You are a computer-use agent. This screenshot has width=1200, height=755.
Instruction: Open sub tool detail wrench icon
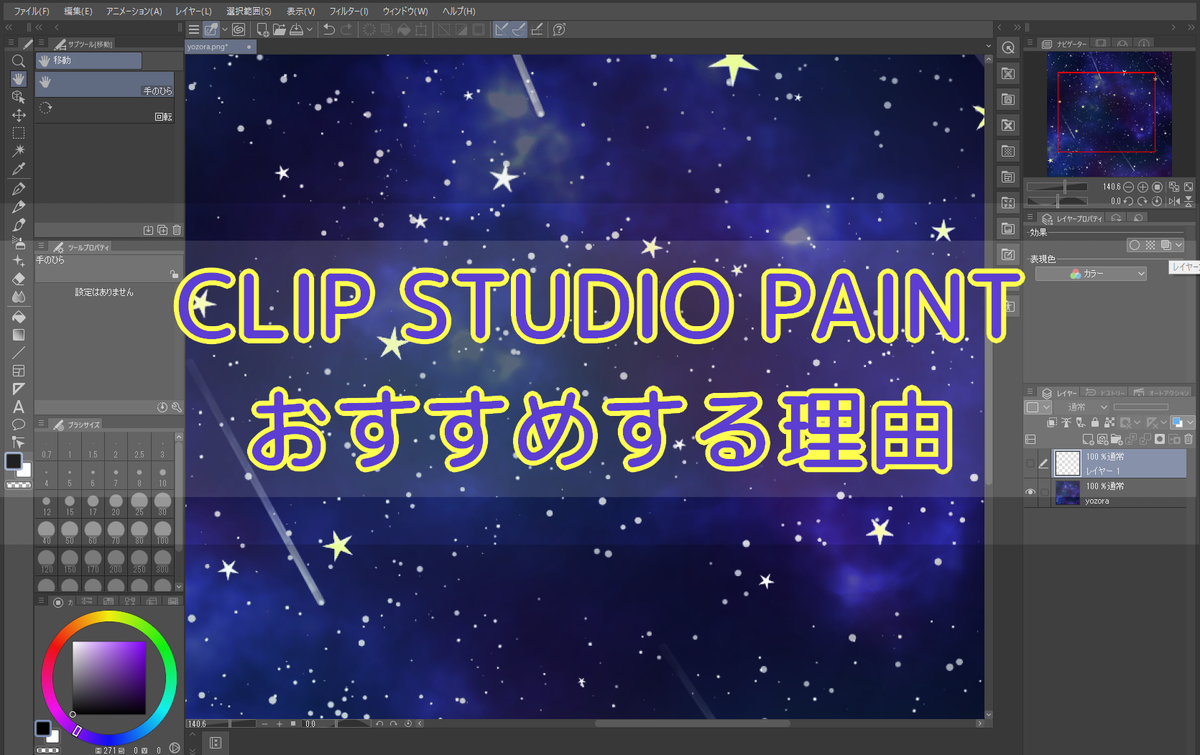pos(177,407)
